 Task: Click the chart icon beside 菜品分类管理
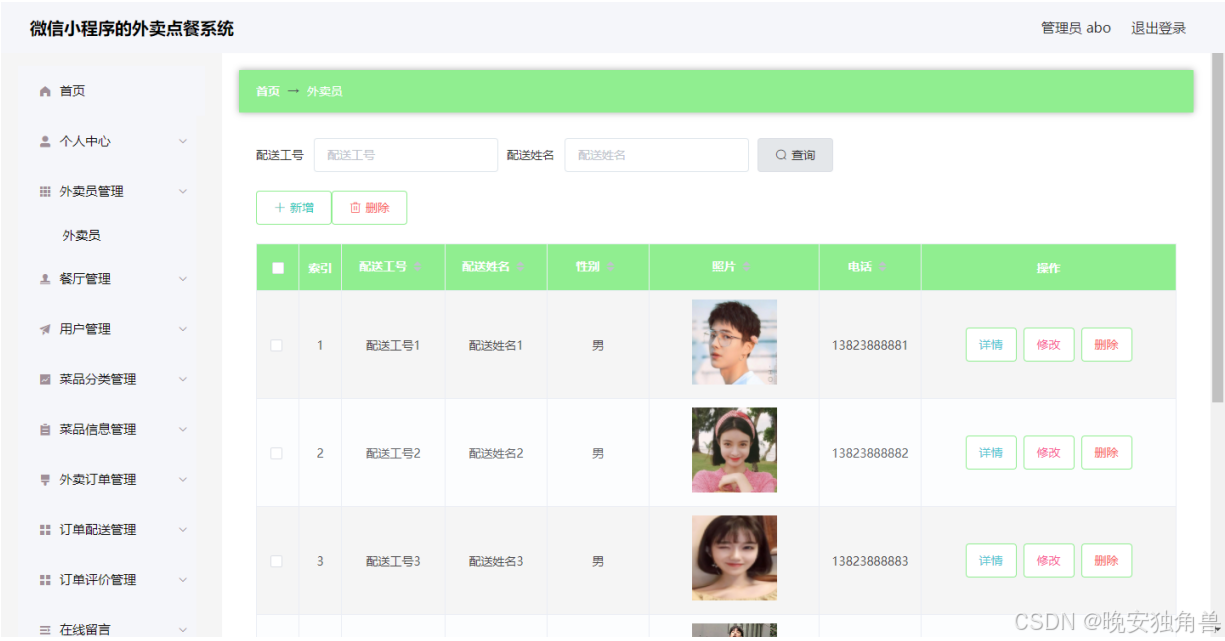click(x=45, y=379)
